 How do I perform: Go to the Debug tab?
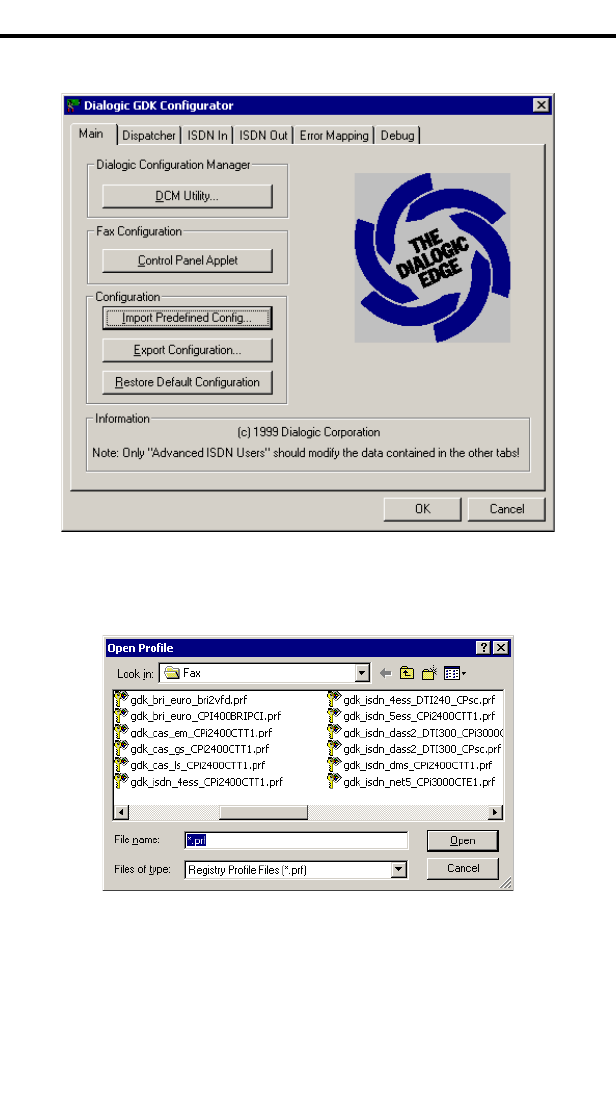click(397, 135)
